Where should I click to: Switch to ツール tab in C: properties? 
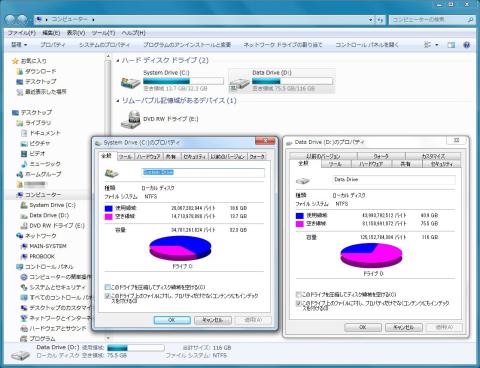[x=125, y=156]
